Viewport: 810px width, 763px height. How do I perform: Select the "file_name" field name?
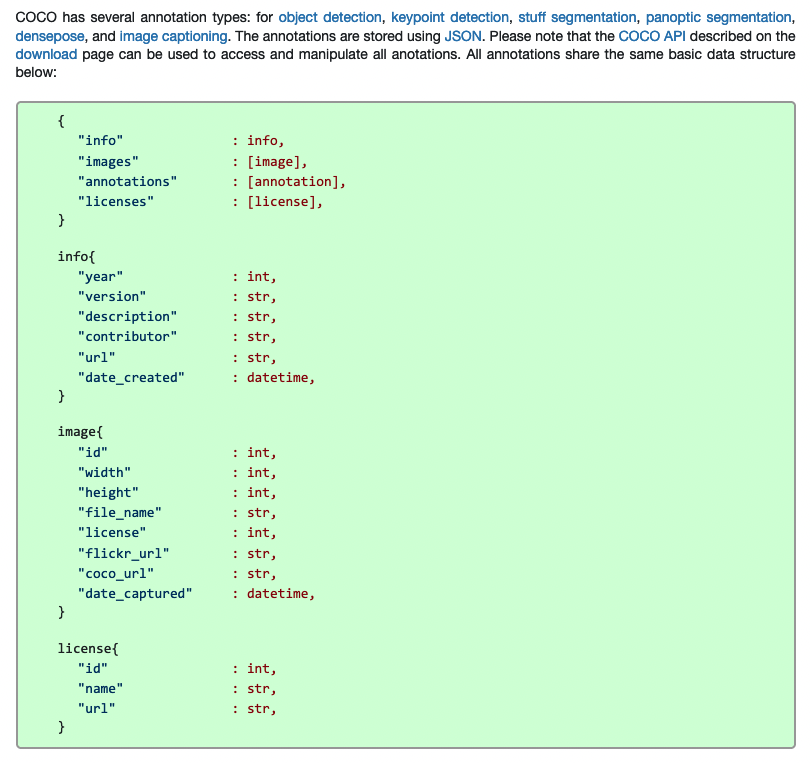click(x=119, y=513)
